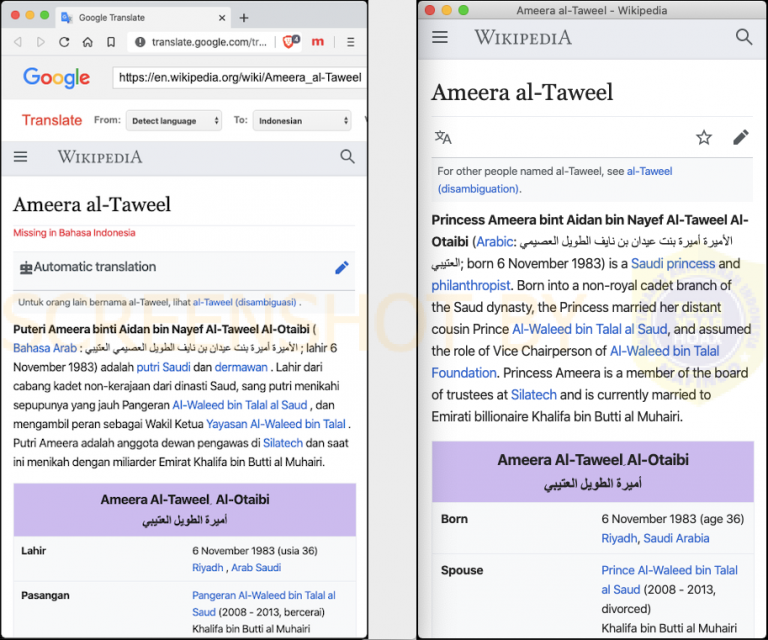
Task: Click the Wikipedia wordmark in translated page
Action: 100,157
